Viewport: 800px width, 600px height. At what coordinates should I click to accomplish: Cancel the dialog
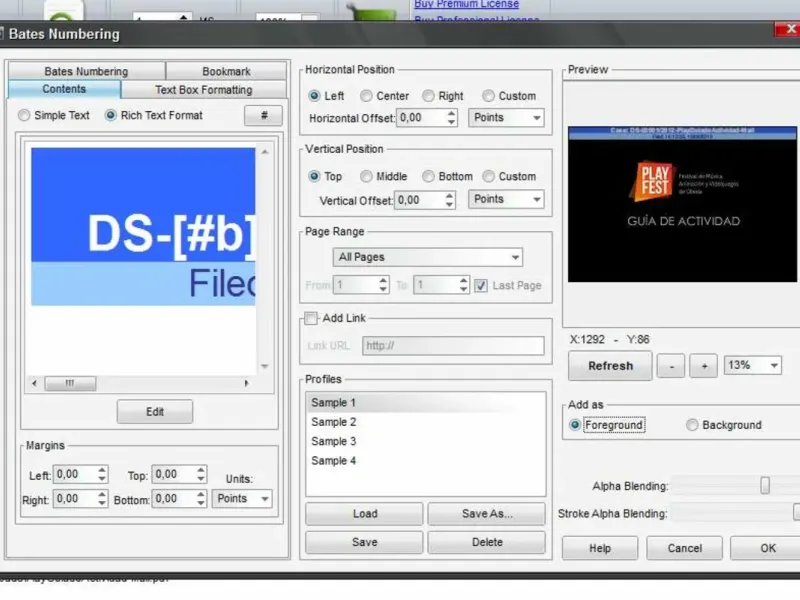pos(685,548)
